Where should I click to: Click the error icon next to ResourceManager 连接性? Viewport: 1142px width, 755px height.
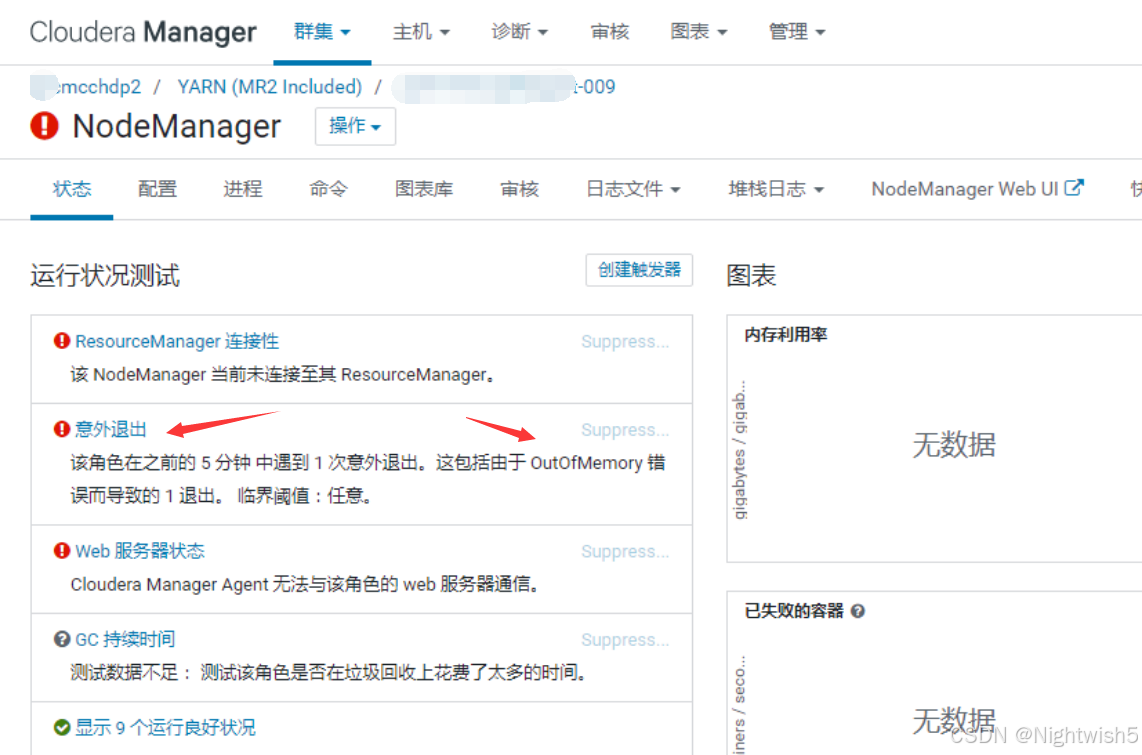tap(62, 341)
